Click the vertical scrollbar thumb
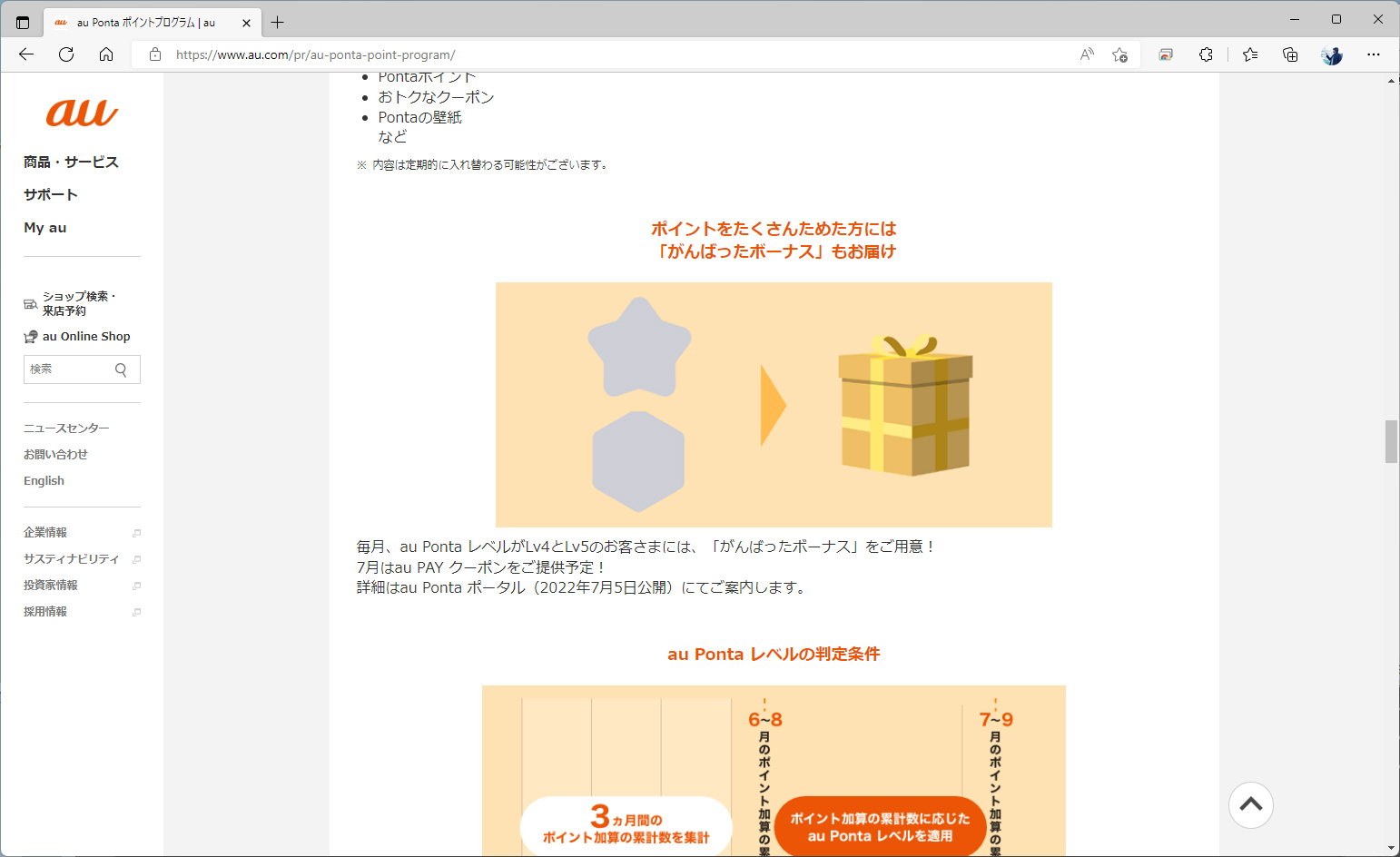The width and height of the screenshot is (1400, 857). coord(1391,442)
